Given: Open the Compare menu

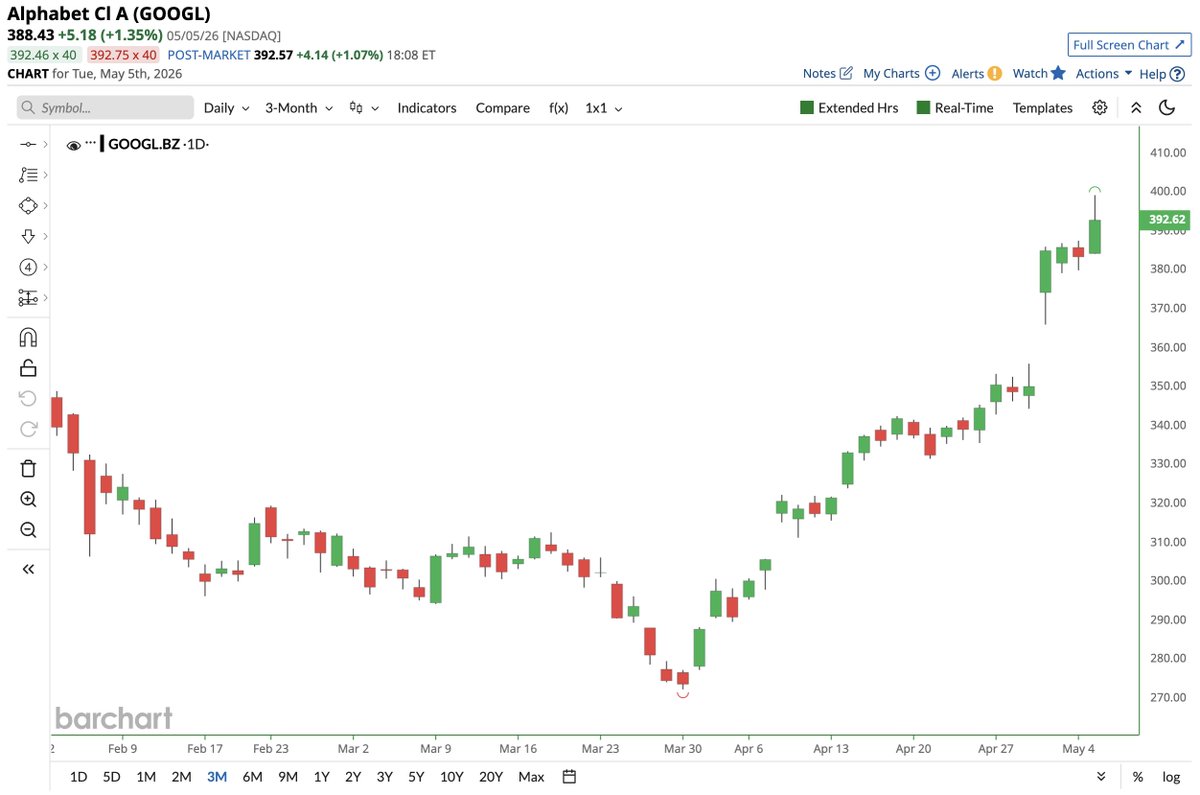Looking at the screenshot, I should coord(503,108).
